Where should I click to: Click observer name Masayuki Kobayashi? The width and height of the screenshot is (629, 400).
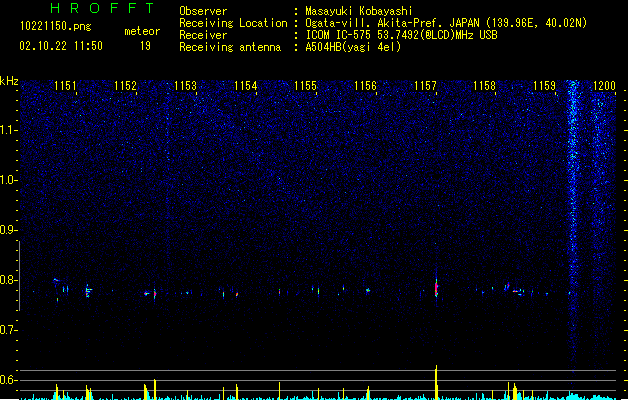(x=359, y=11)
